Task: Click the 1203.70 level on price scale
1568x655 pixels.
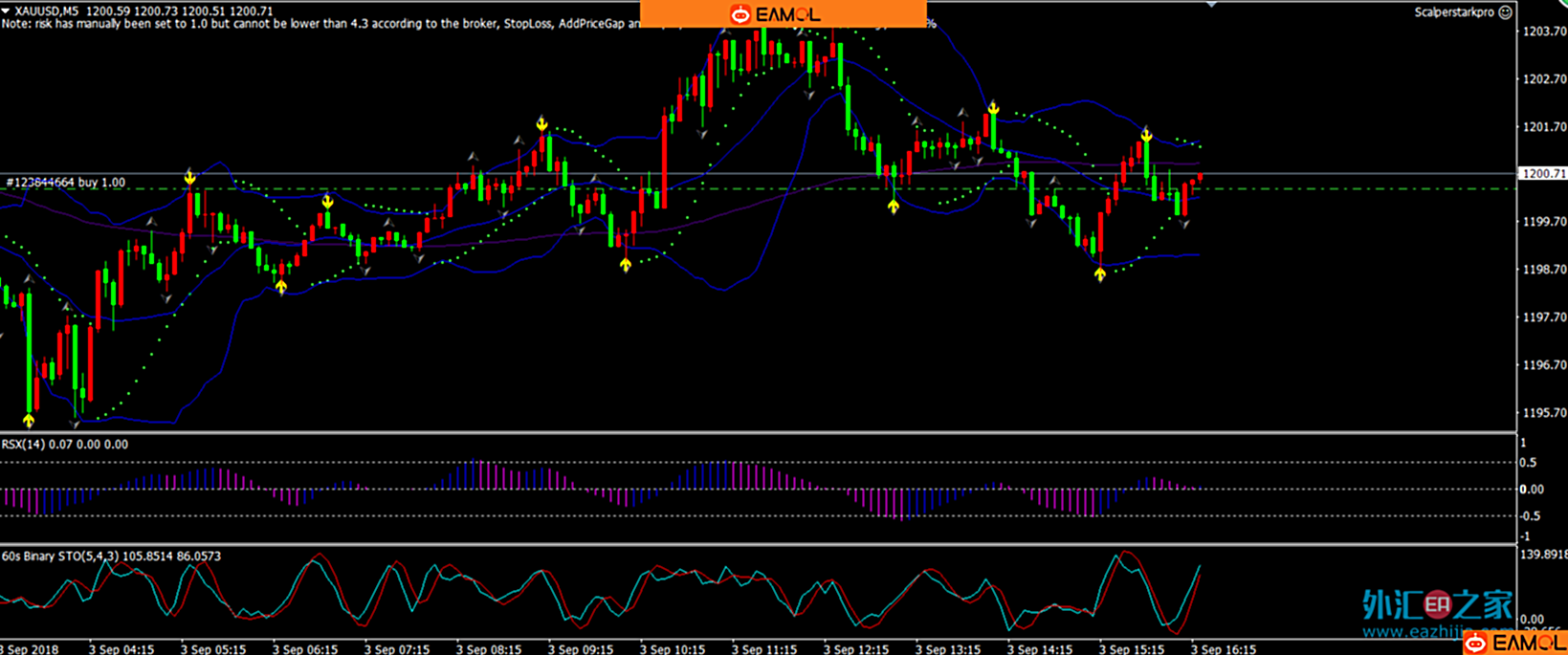Action: [x=1543, y=32]
